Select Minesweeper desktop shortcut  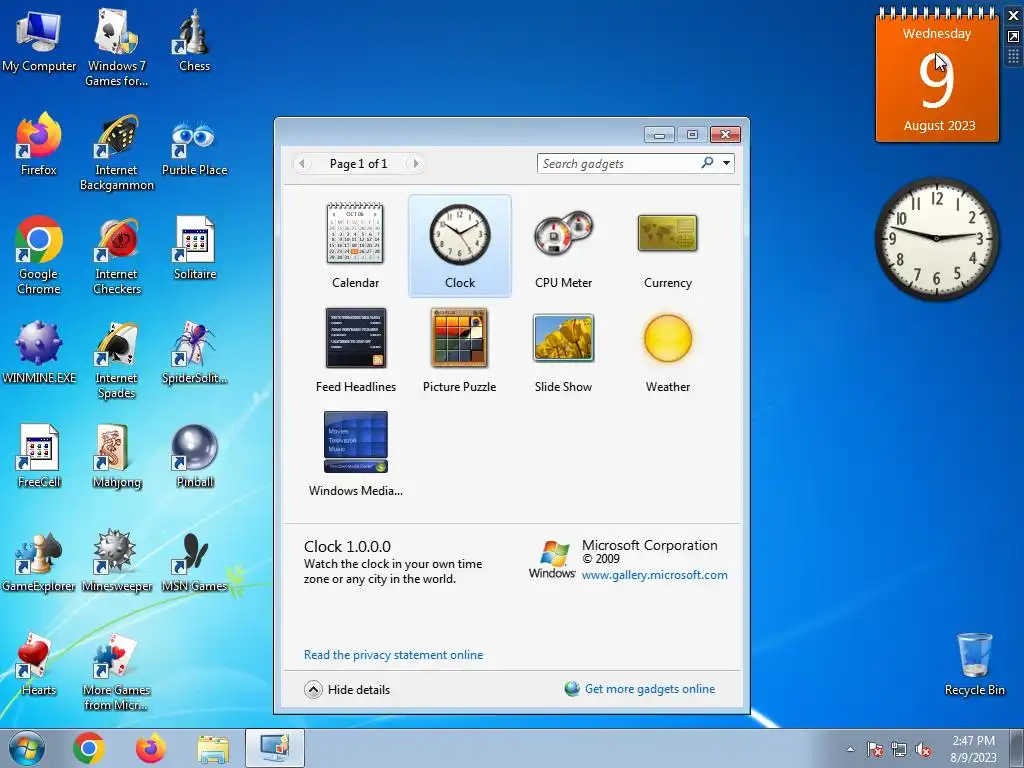click(x=117, y=560)
